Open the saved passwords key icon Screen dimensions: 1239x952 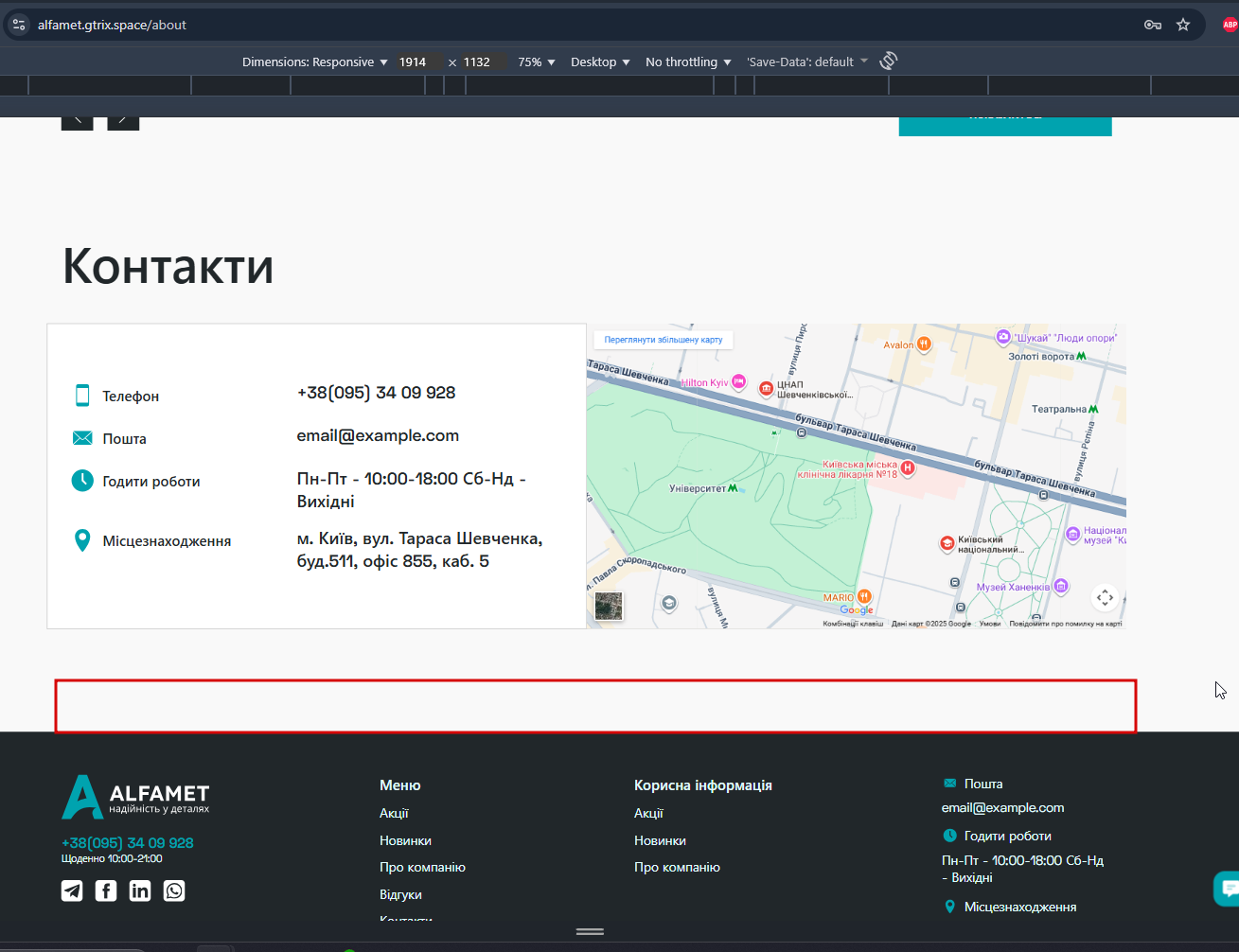1153,25
